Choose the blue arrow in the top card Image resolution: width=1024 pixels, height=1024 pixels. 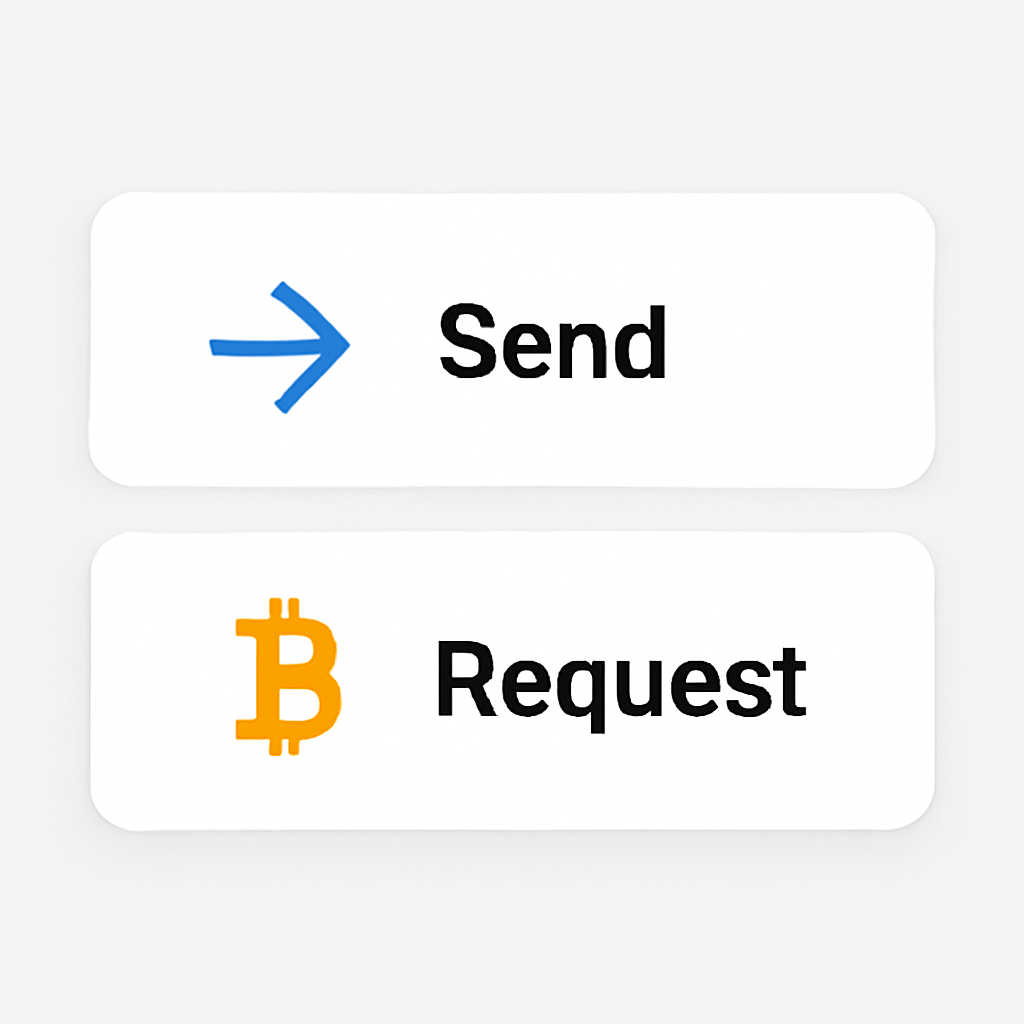point(280,347)
